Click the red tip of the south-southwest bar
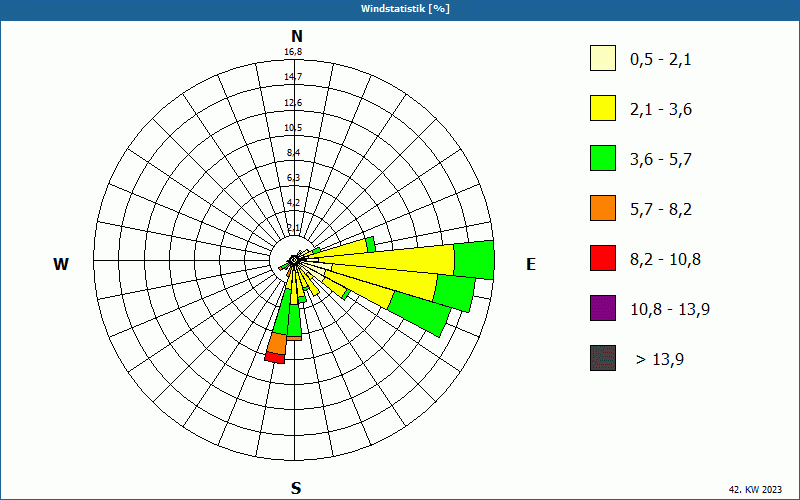 point(274,358)
